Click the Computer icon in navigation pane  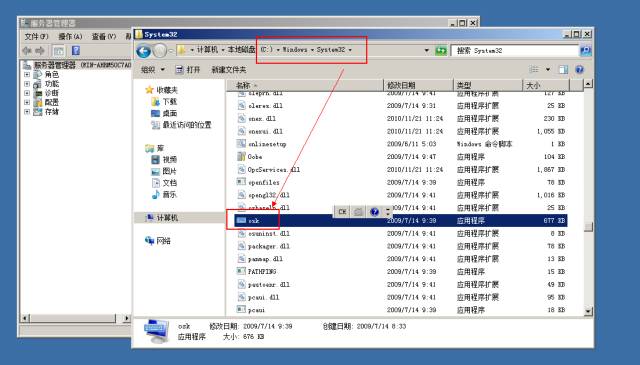[150, 218]
